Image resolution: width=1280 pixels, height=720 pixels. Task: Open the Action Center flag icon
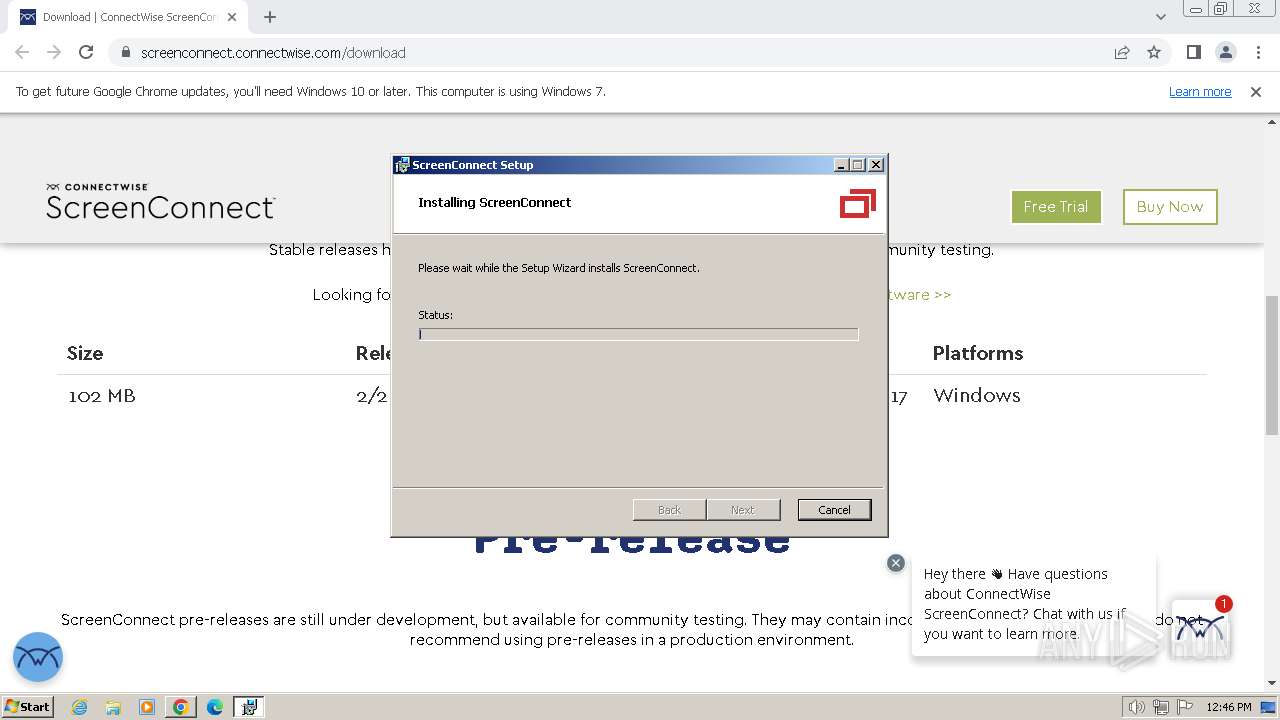[1185, 707]
